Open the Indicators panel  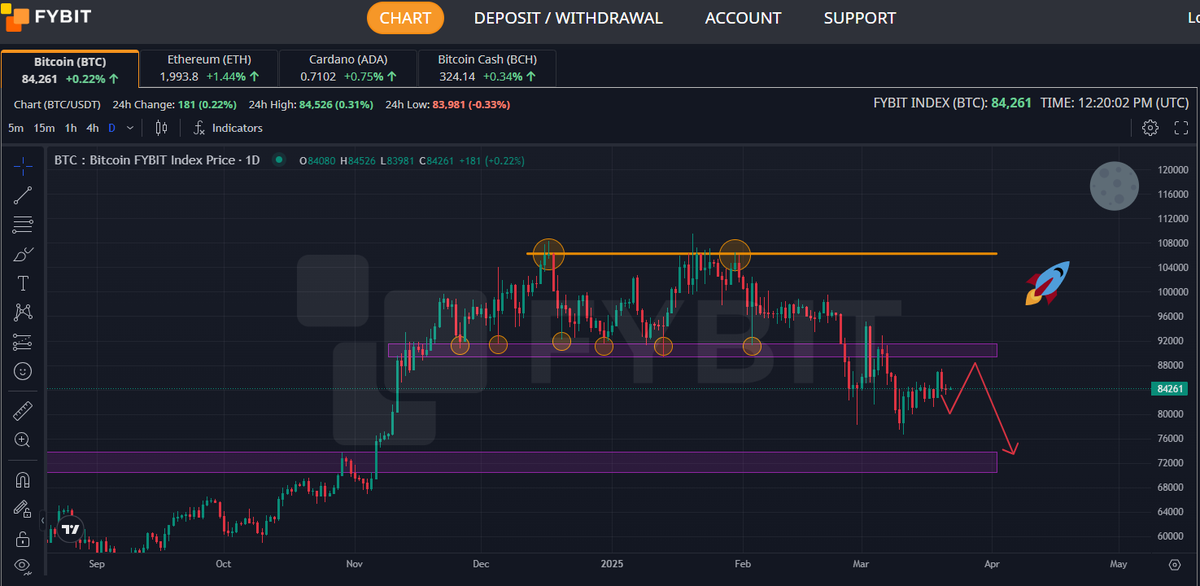tap(228, 128)
